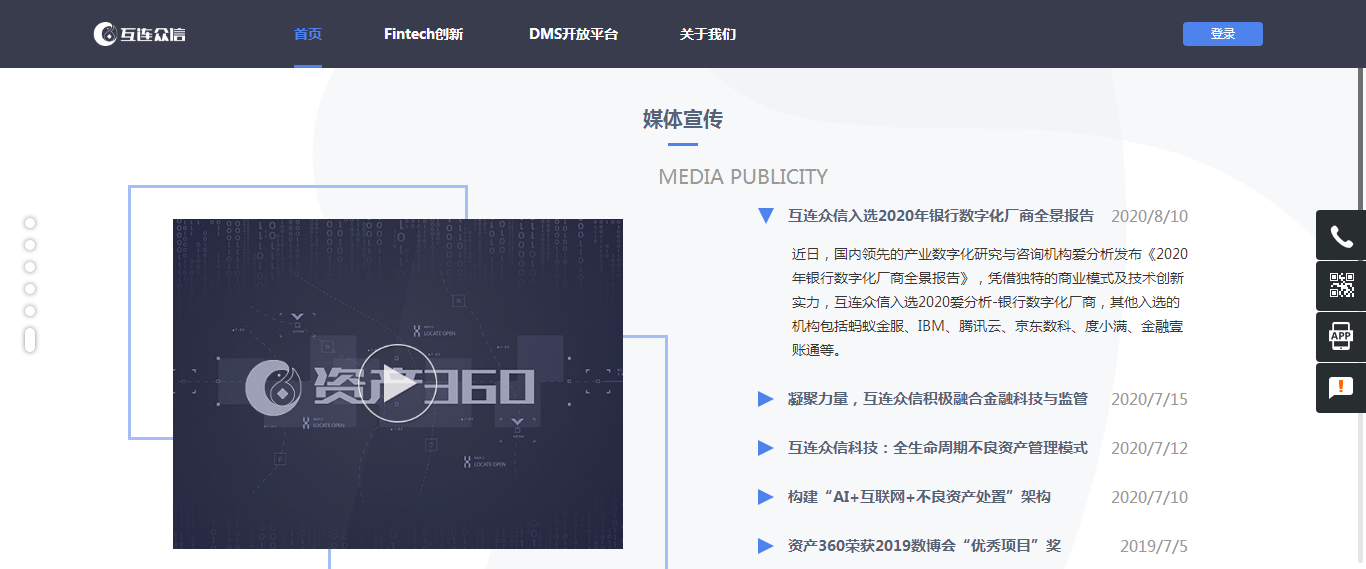Select the third page section dot
This screenshot has width=1366, height=569.
click(x=30, y=267)
